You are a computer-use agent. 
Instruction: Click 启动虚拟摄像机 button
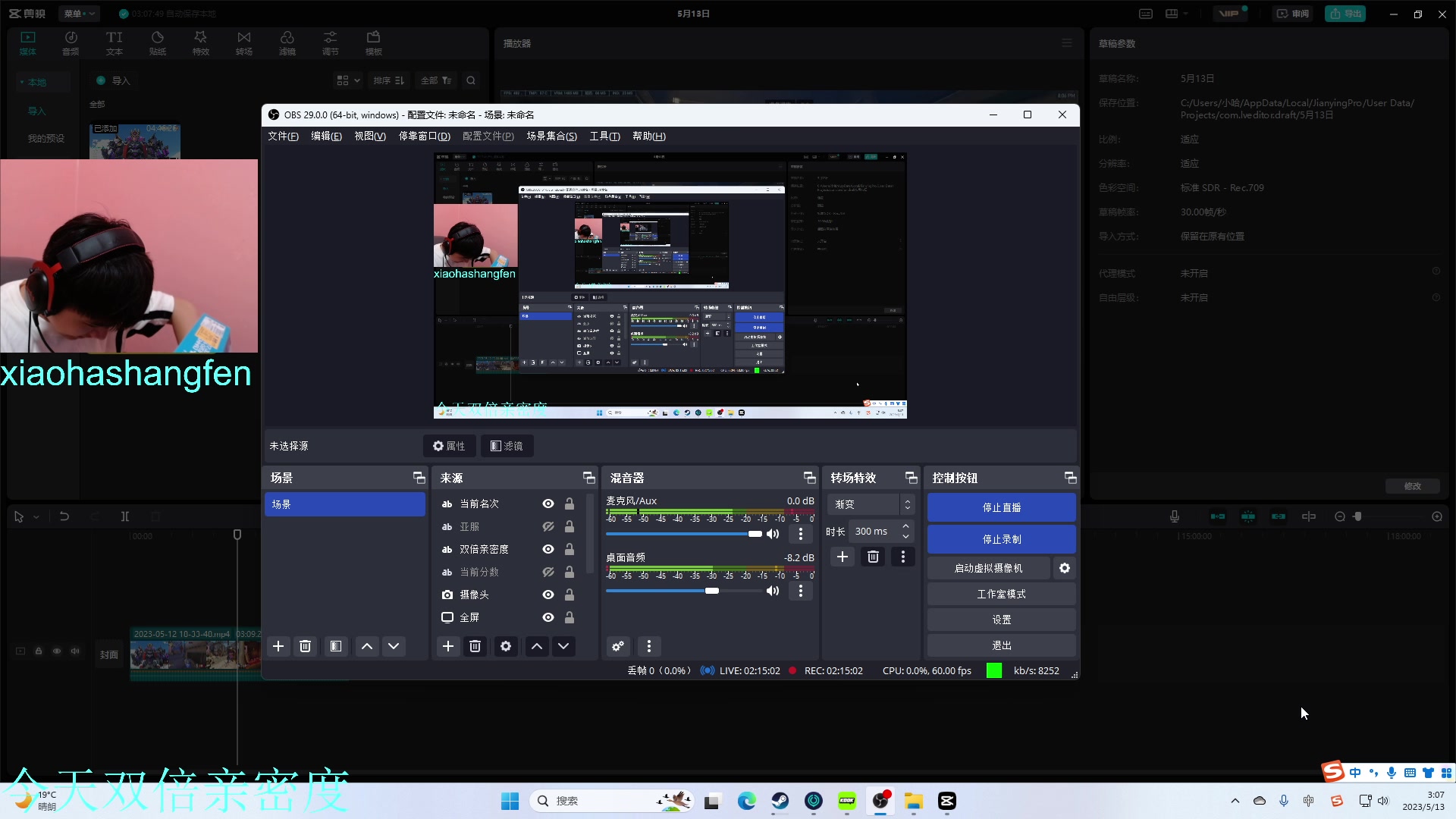pos(988,568)
